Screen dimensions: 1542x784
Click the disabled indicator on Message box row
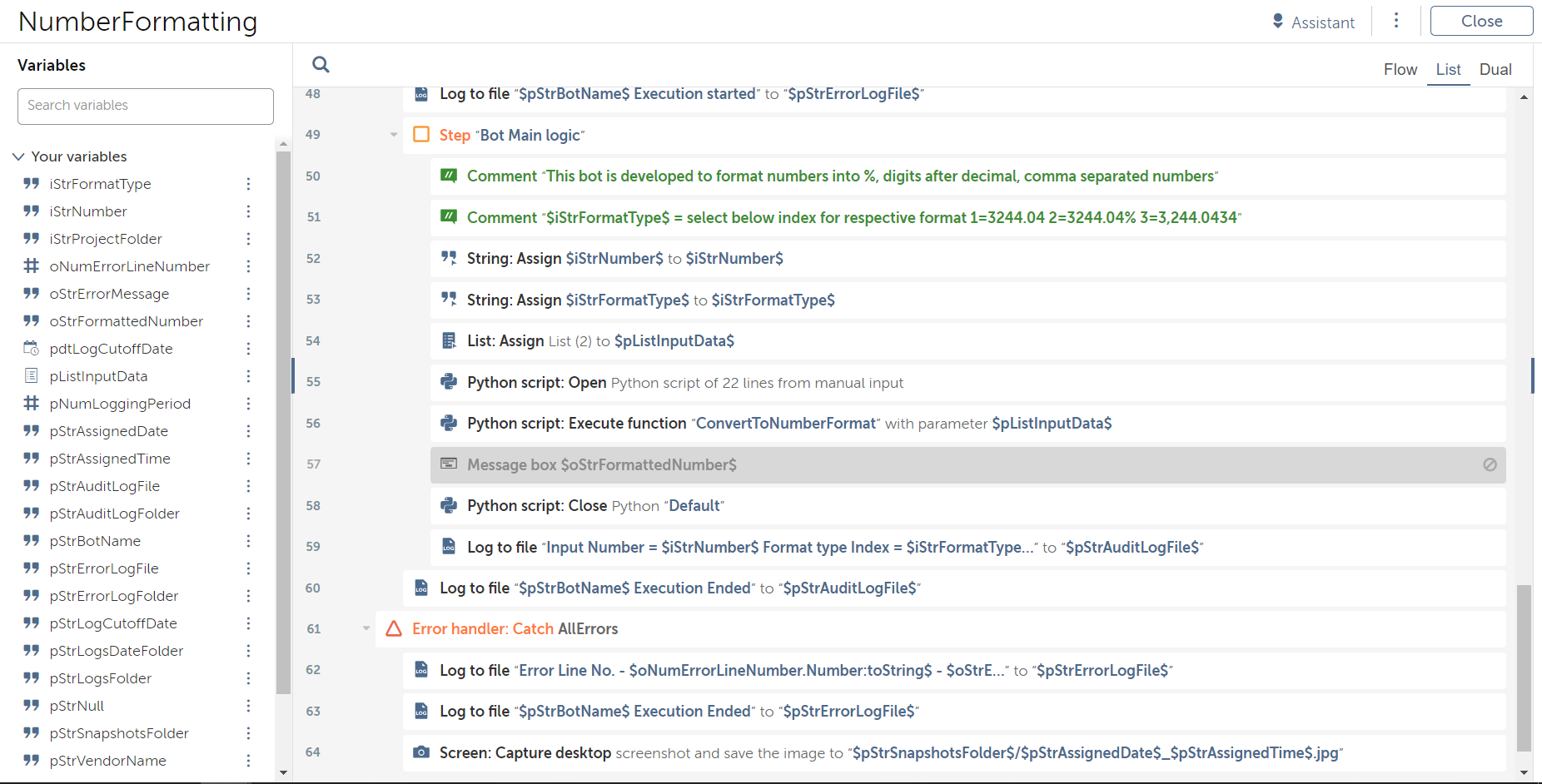tap(1490, 464)
